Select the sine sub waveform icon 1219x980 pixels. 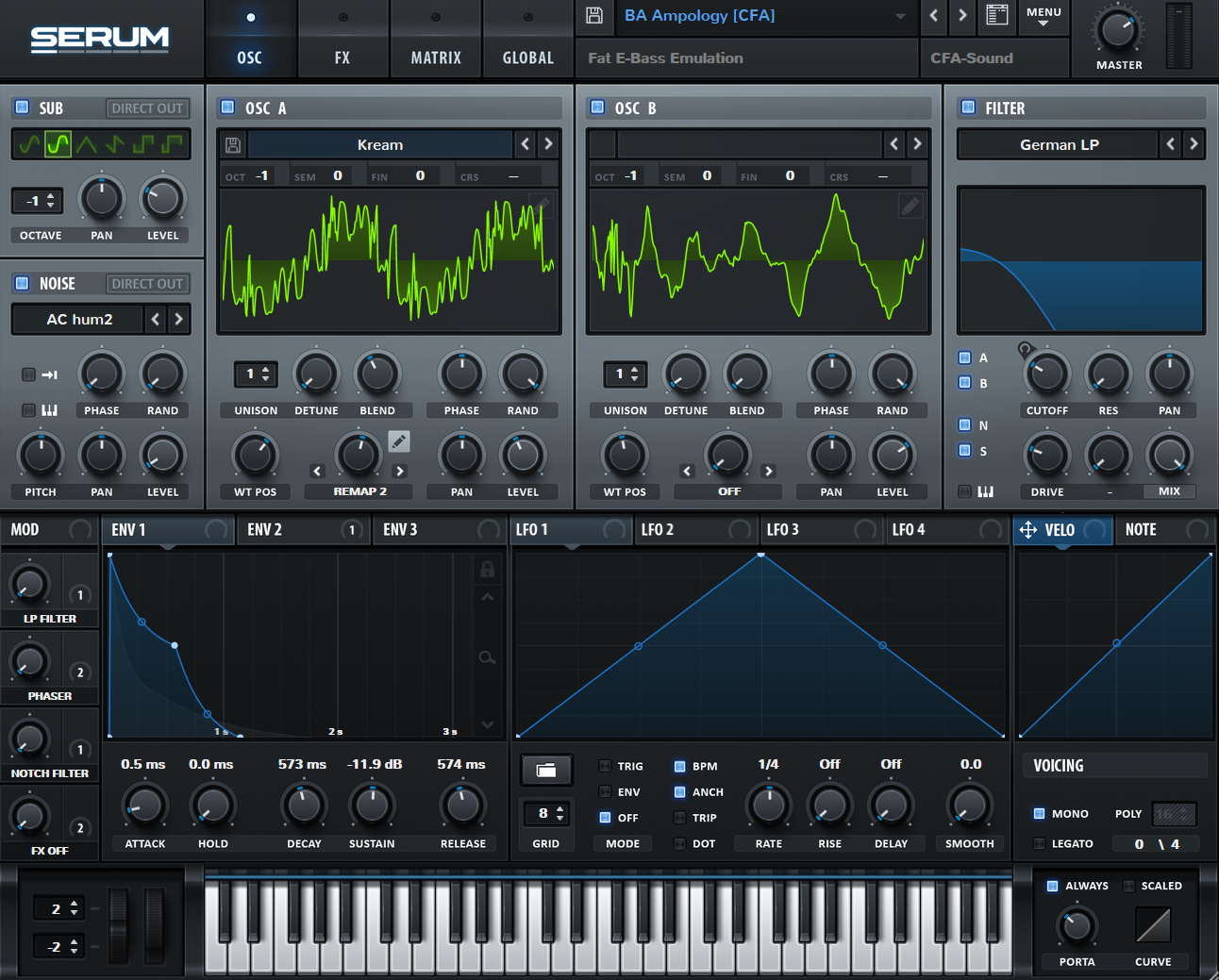pos(30,144)
